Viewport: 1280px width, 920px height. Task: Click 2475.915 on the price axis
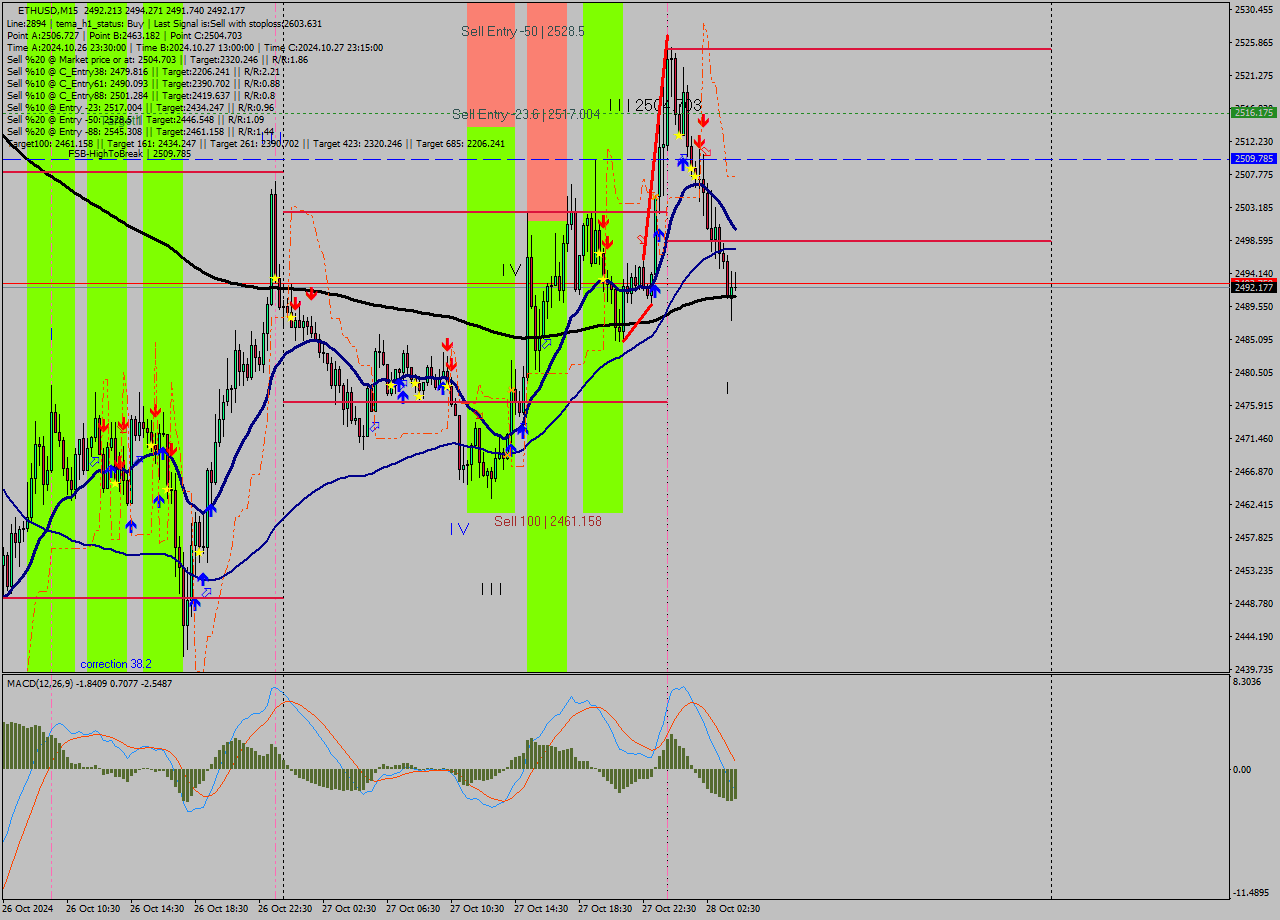(1254, 405)
